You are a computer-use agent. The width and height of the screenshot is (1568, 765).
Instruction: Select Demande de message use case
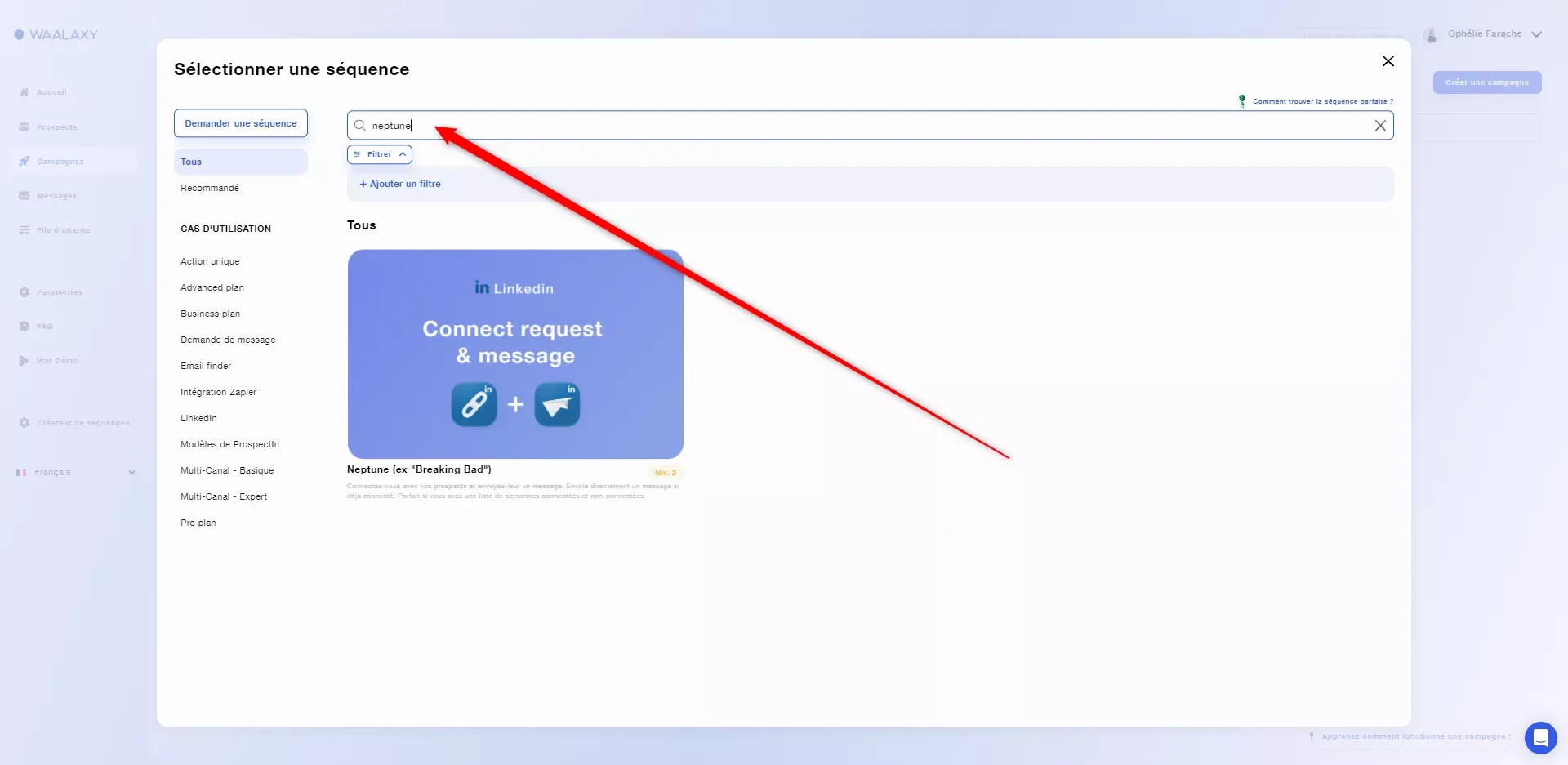click(x=228, y=340)
